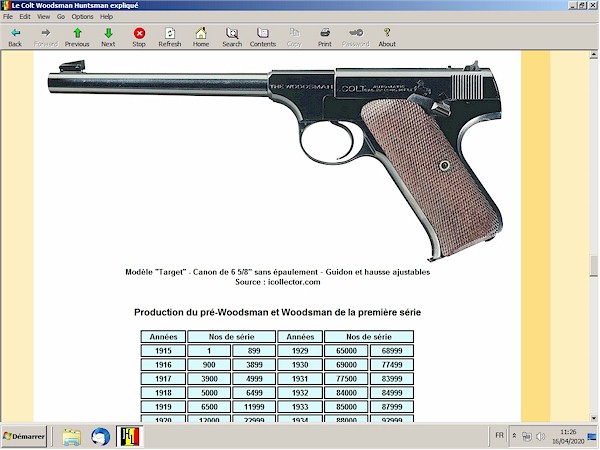The height and width of the screenshot is (450, 600).
Task: Click the FR language indicator
Action: [x=499, y=435]
